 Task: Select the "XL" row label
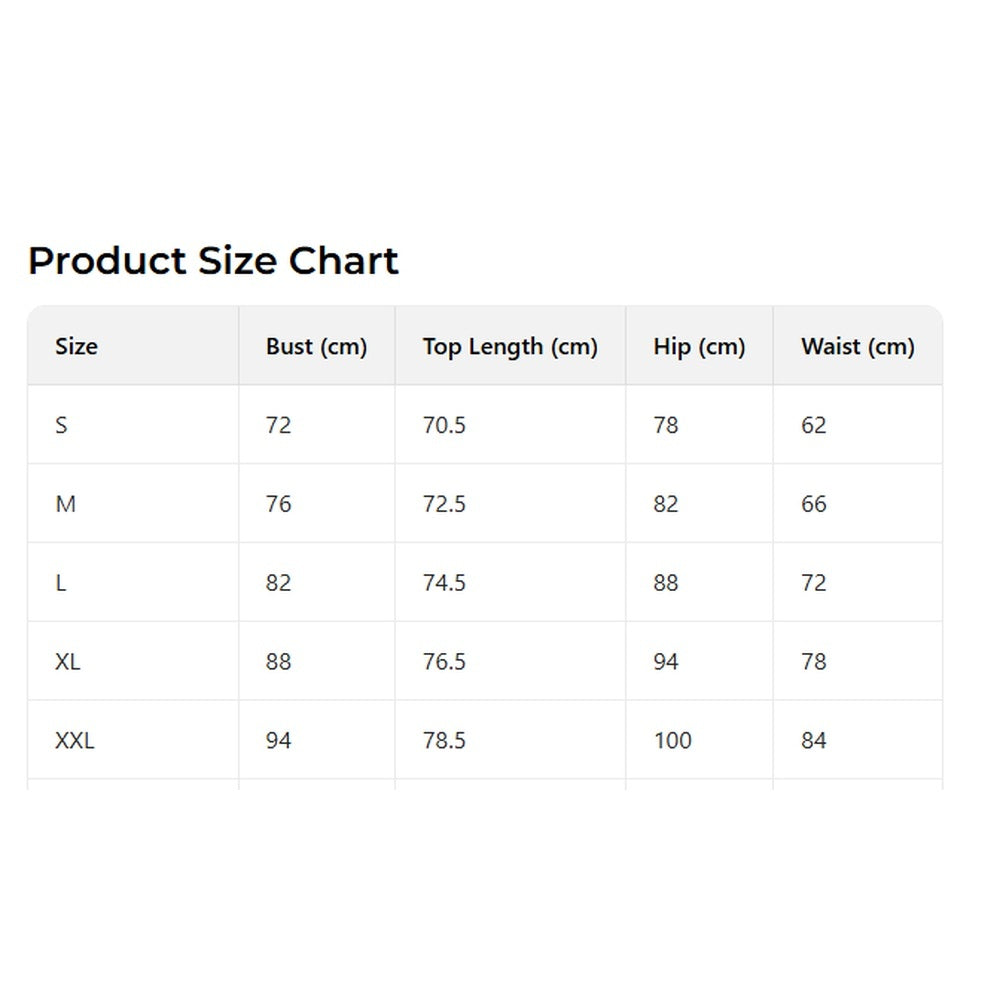coord(68,662)
